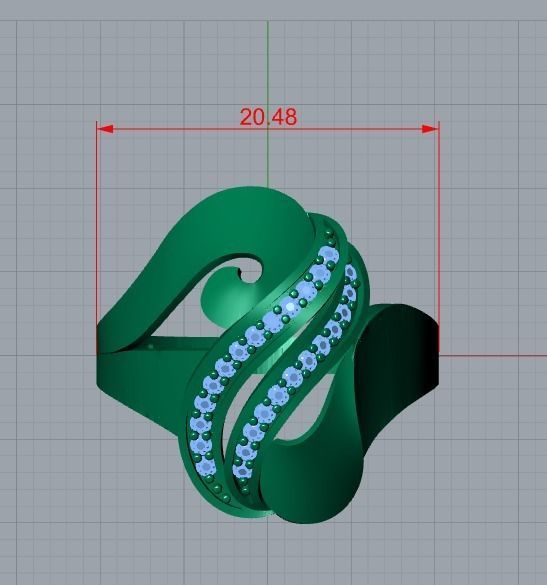
Task: Select the 20.48 dimension text
Action: click(268, 117)
